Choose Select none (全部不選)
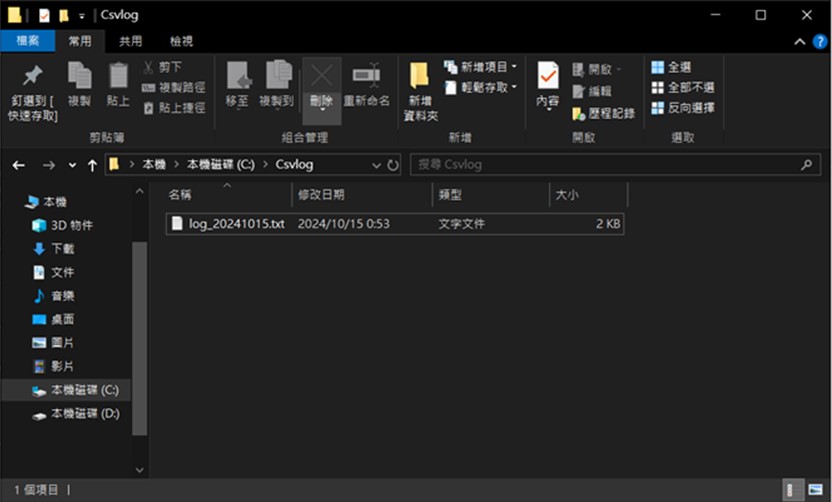The image size is (832, 502). coord(682,87)
